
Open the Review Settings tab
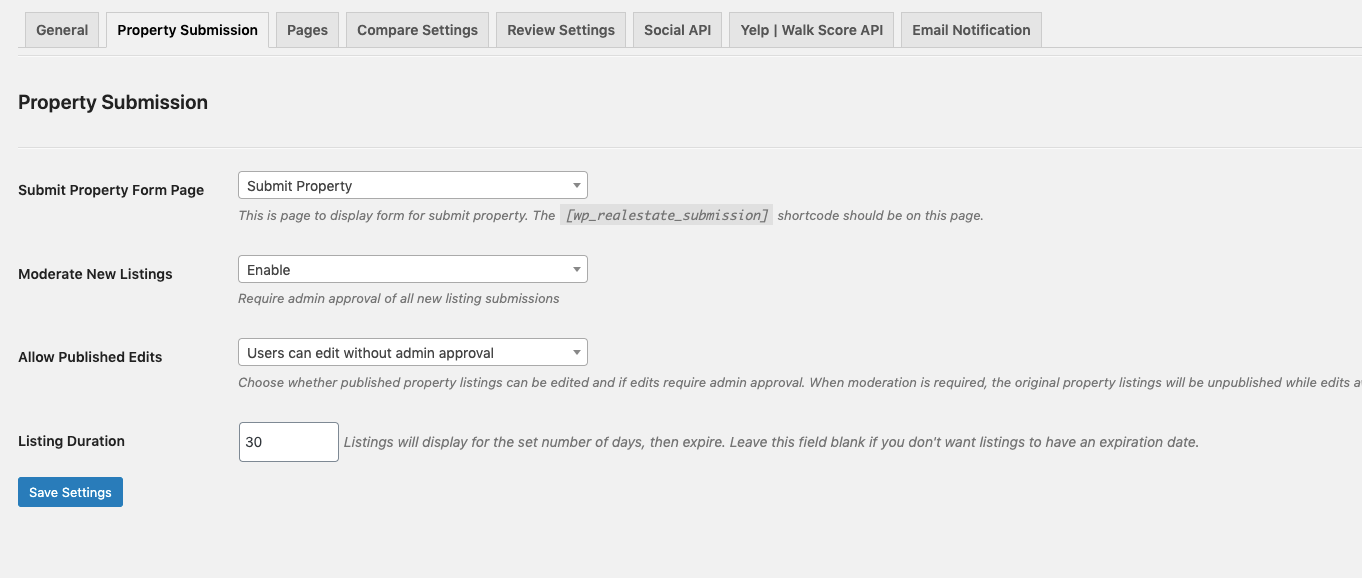coord(560,30)
